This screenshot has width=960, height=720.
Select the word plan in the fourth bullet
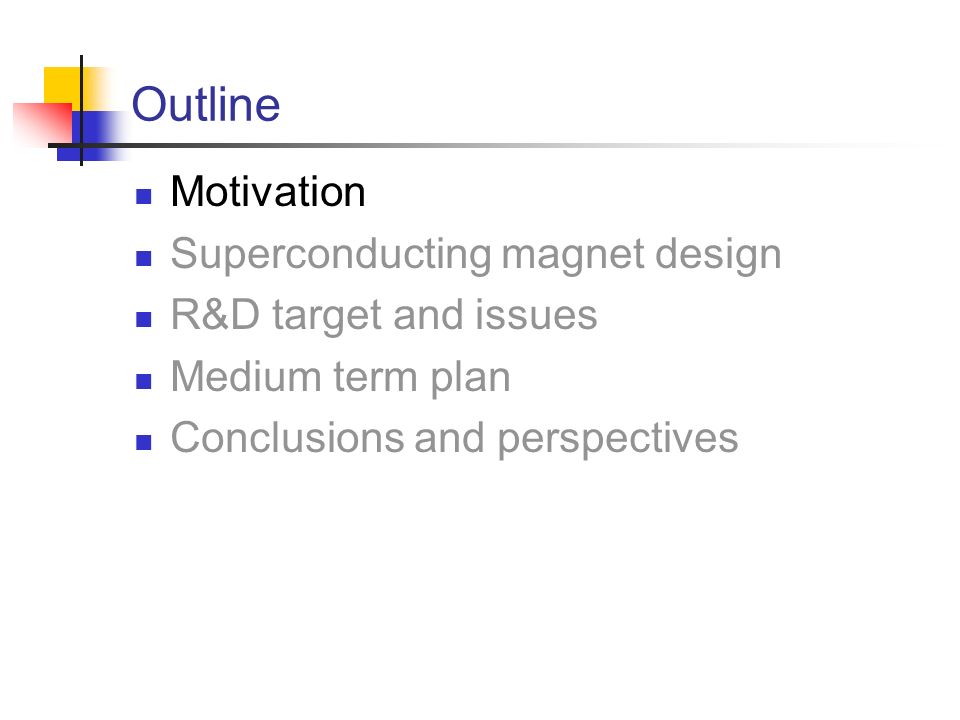tap(470, 378)
